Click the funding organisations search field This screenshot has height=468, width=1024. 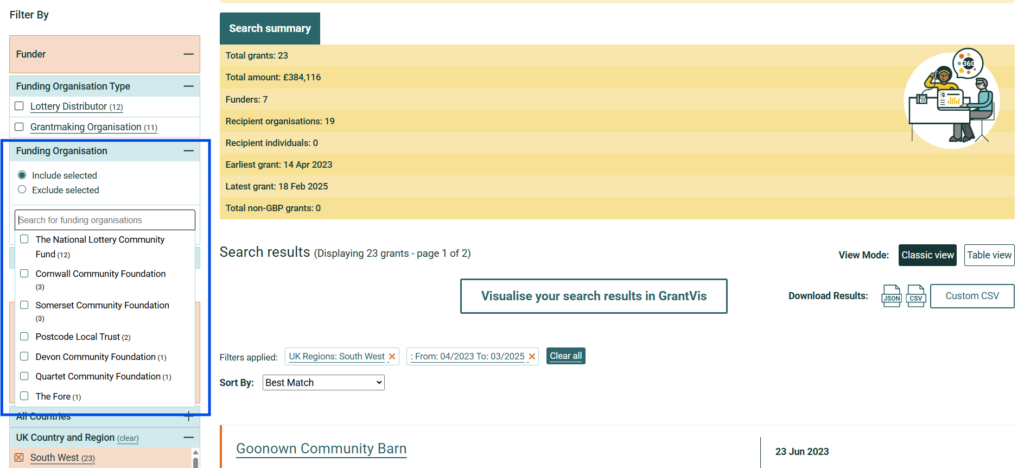[105, 220]
